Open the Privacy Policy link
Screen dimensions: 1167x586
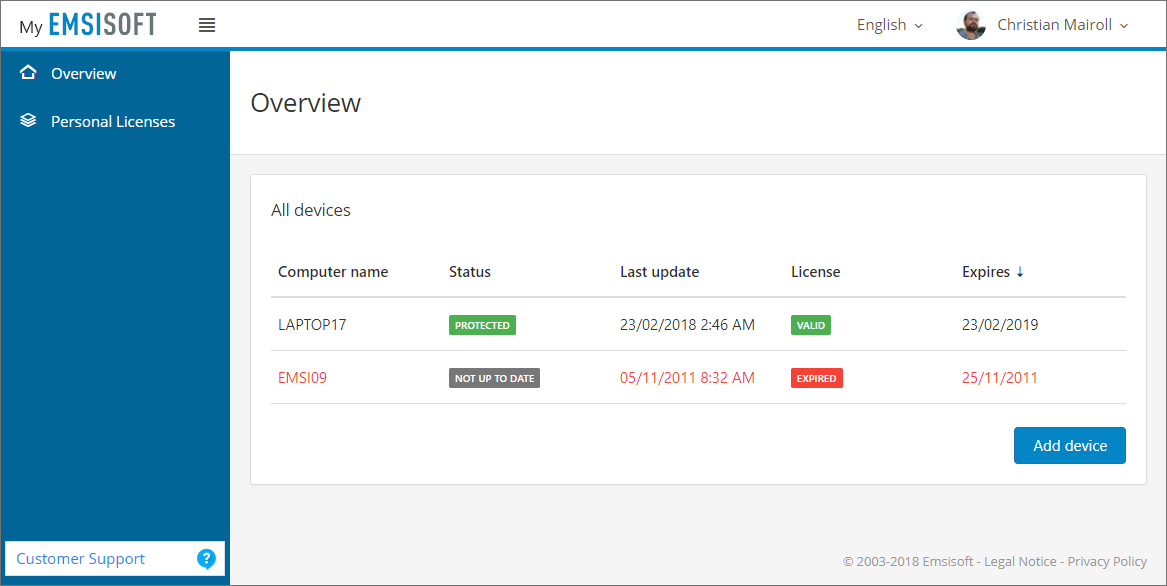pos(1107,561)
